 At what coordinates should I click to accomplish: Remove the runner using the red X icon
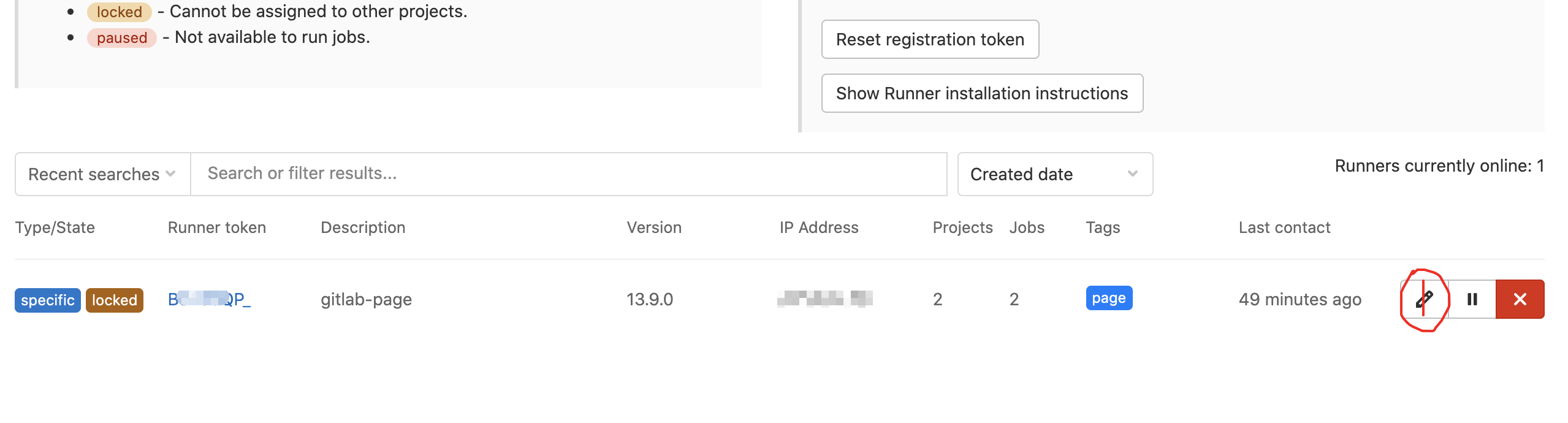[1521, 300]
